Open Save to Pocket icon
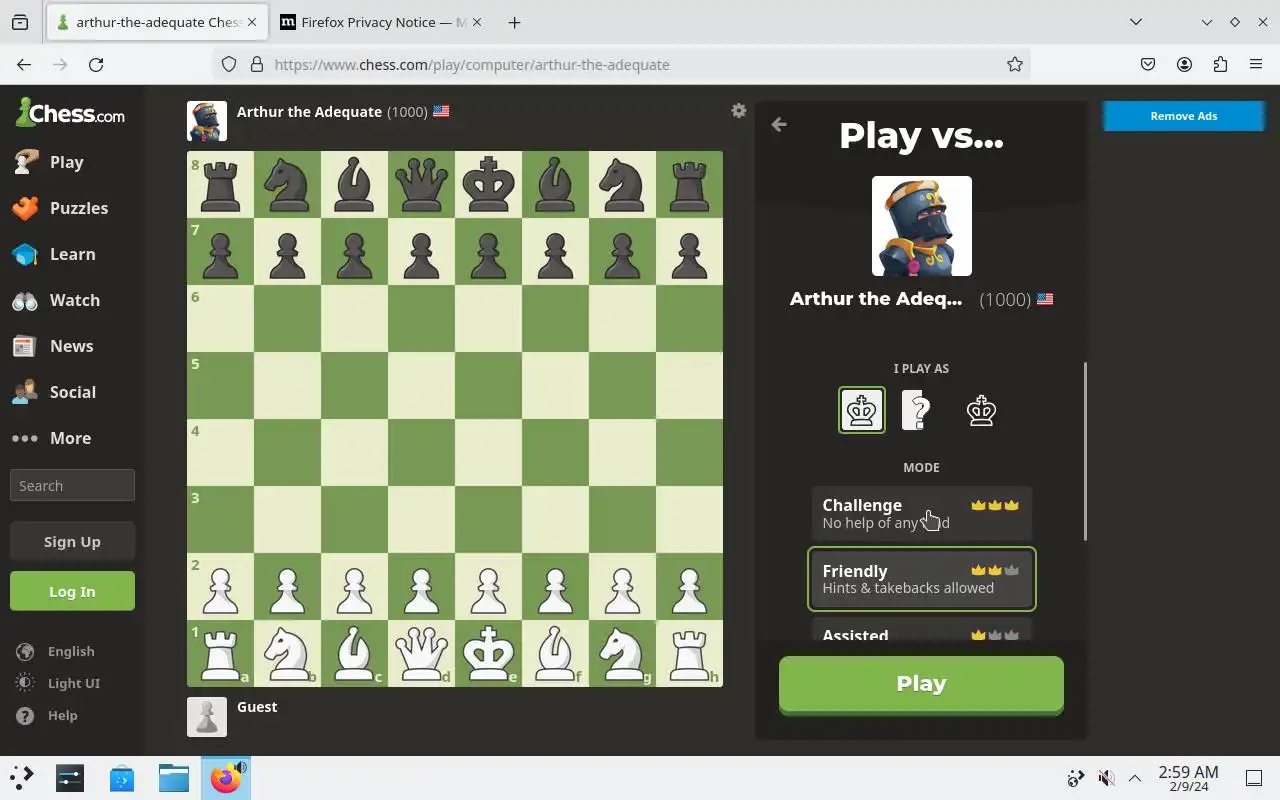Viewport: 1280px width, 800px height. (1148, 64)
